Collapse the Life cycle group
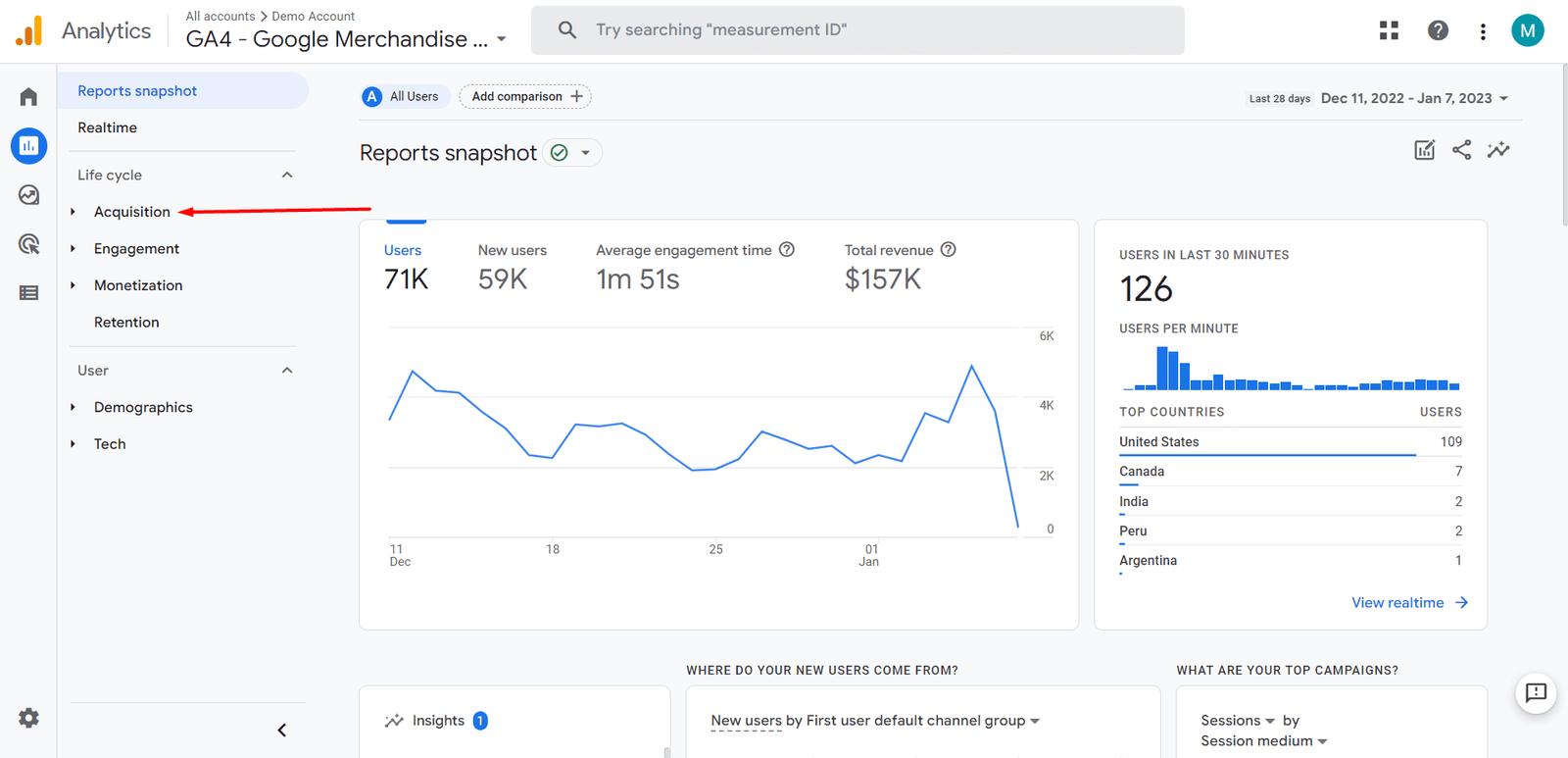 [x=287, y=176]
